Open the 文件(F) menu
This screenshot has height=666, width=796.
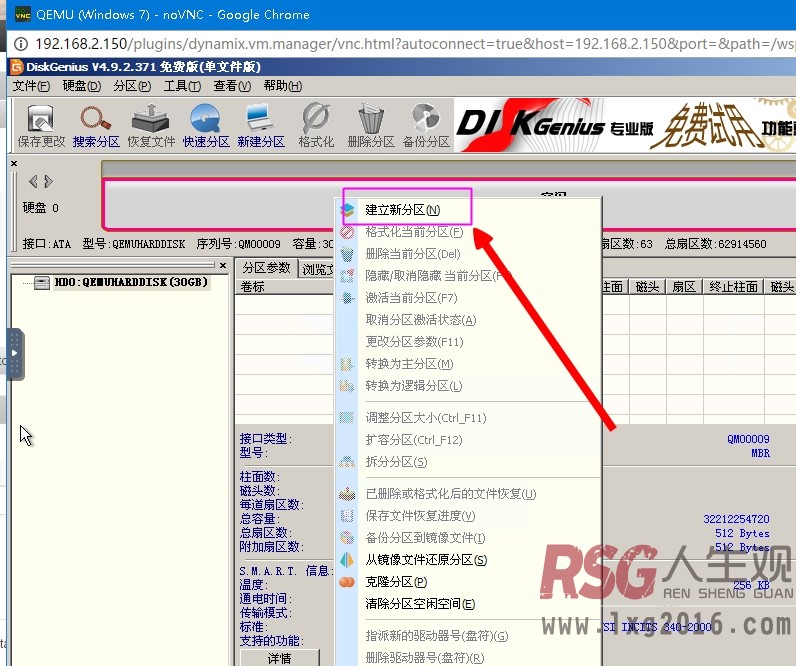31,86
